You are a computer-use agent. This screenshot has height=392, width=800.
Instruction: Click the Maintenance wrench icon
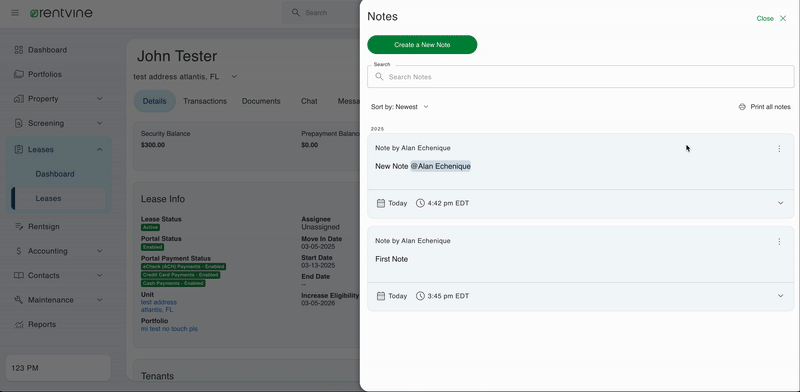19,300
